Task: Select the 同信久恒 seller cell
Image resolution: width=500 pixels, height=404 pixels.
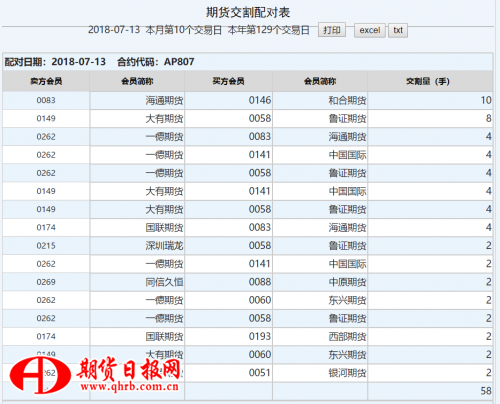Action: pos(137,282)
